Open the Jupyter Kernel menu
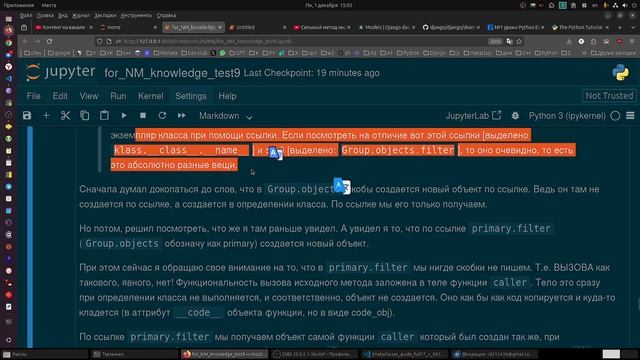Viewport: 640px width, 360px height. click(x=151, y=96)
